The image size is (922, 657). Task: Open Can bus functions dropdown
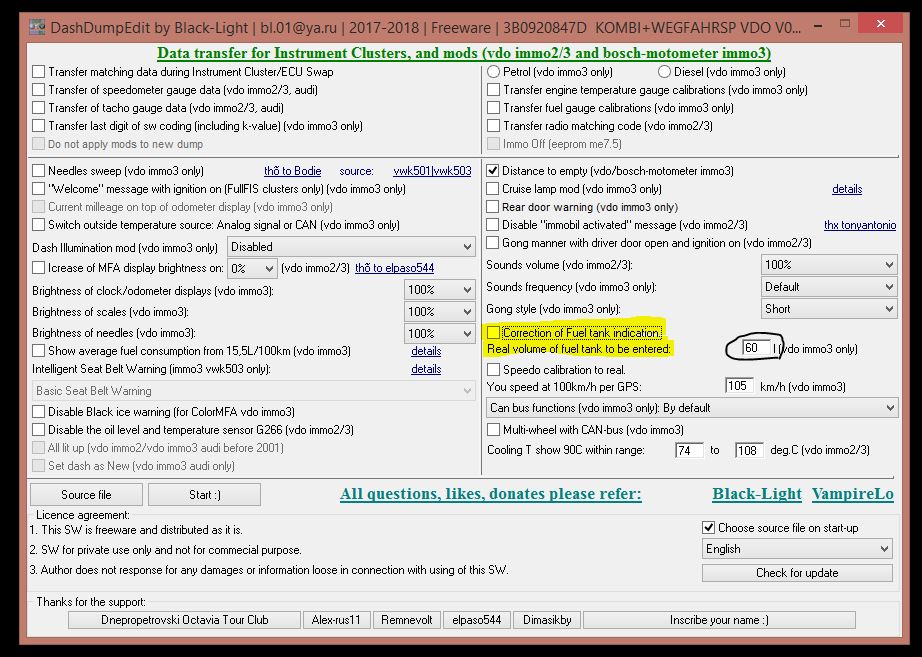(692, 408)
